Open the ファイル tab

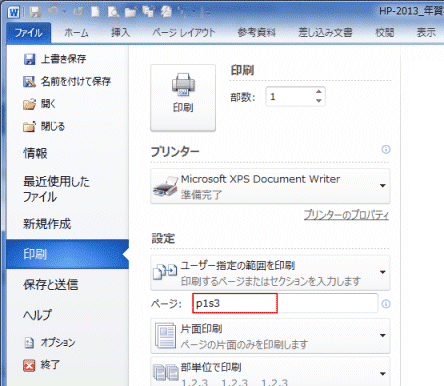tap(29, 33)
